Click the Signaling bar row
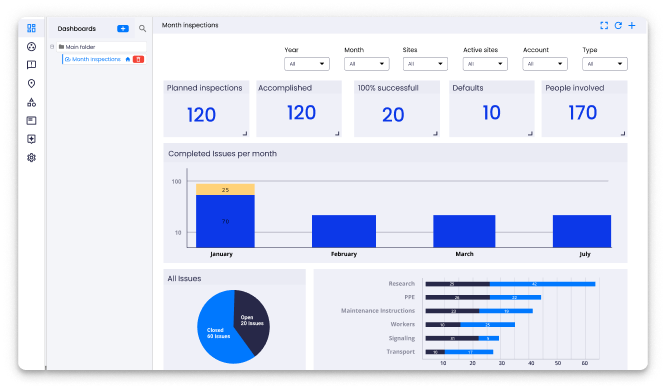This screenshot has height=389, width=666. [462, 338]
